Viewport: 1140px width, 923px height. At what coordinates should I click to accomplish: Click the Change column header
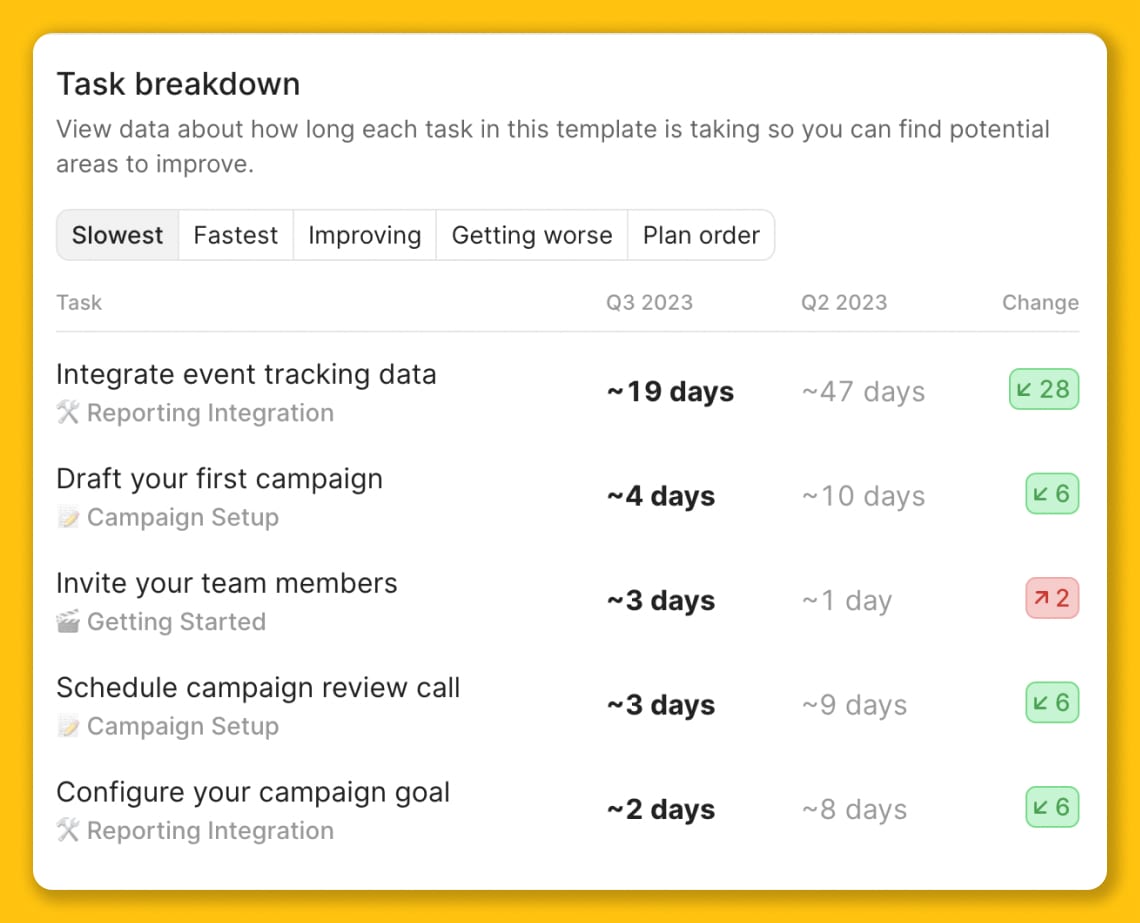pyautogui.click(x=1040, y=302)
